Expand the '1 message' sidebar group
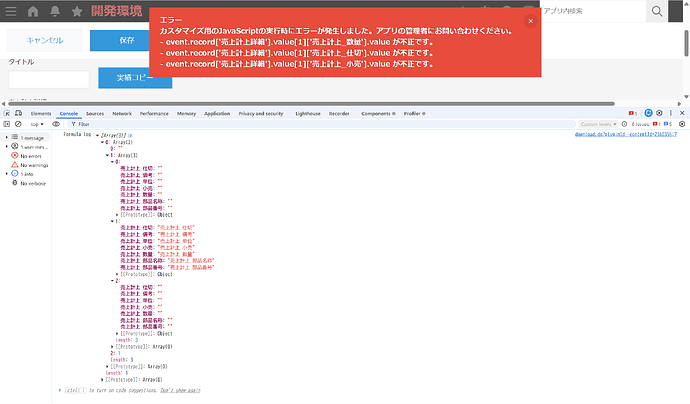The image size is (690, 404). point(6,136)
